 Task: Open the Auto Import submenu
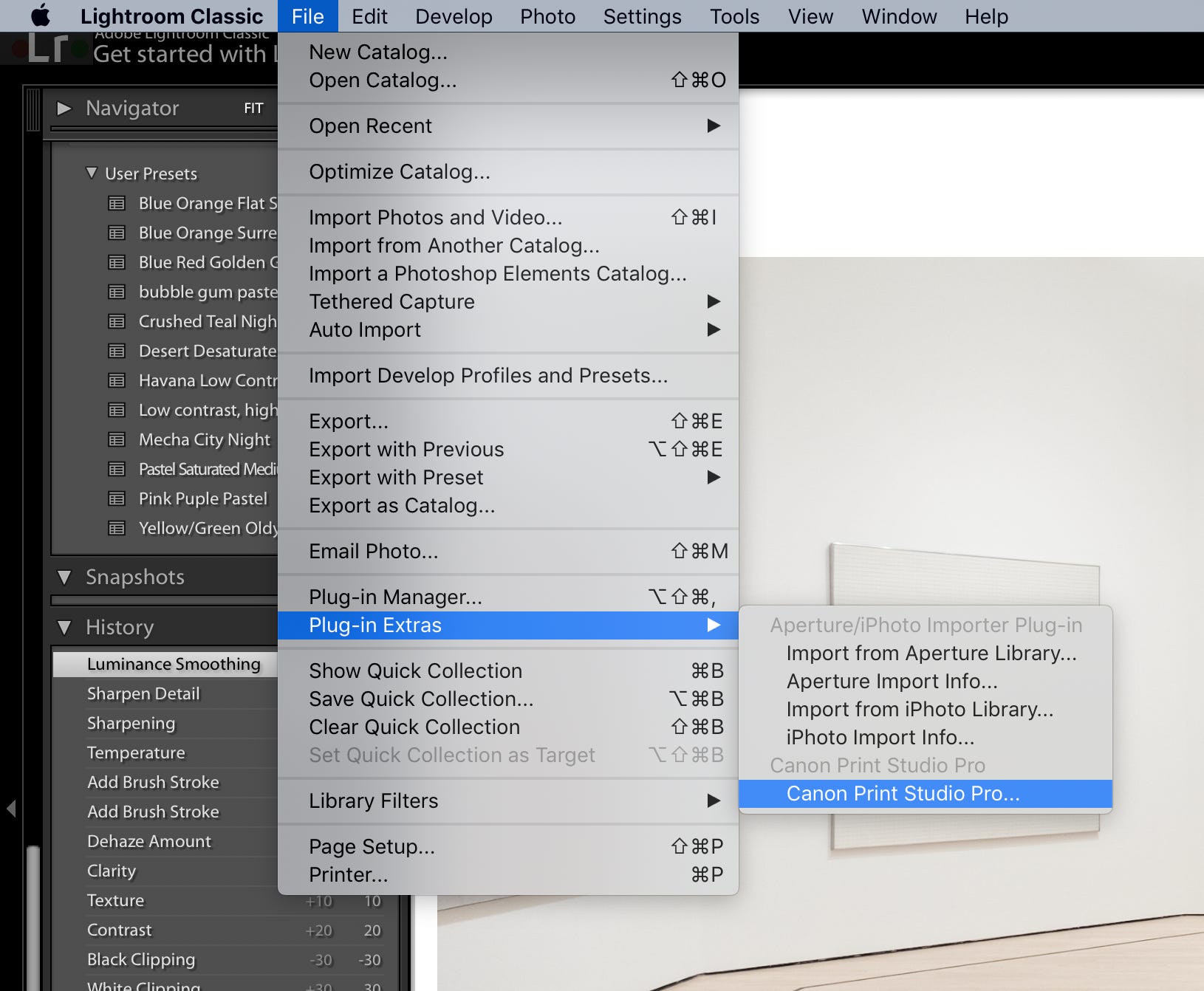[x=508, y=329]
